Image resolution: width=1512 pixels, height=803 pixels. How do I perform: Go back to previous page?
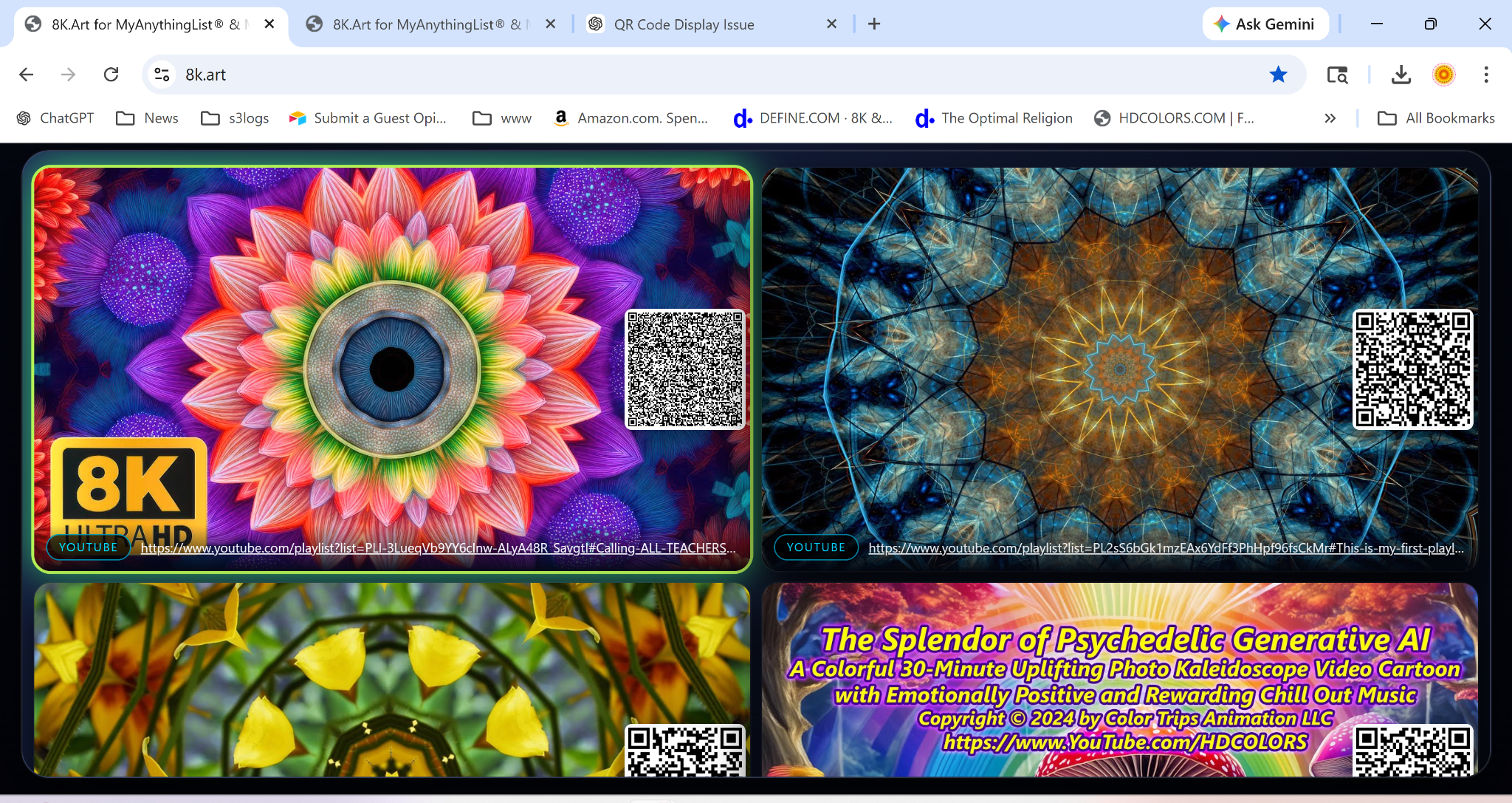(27, 75)
